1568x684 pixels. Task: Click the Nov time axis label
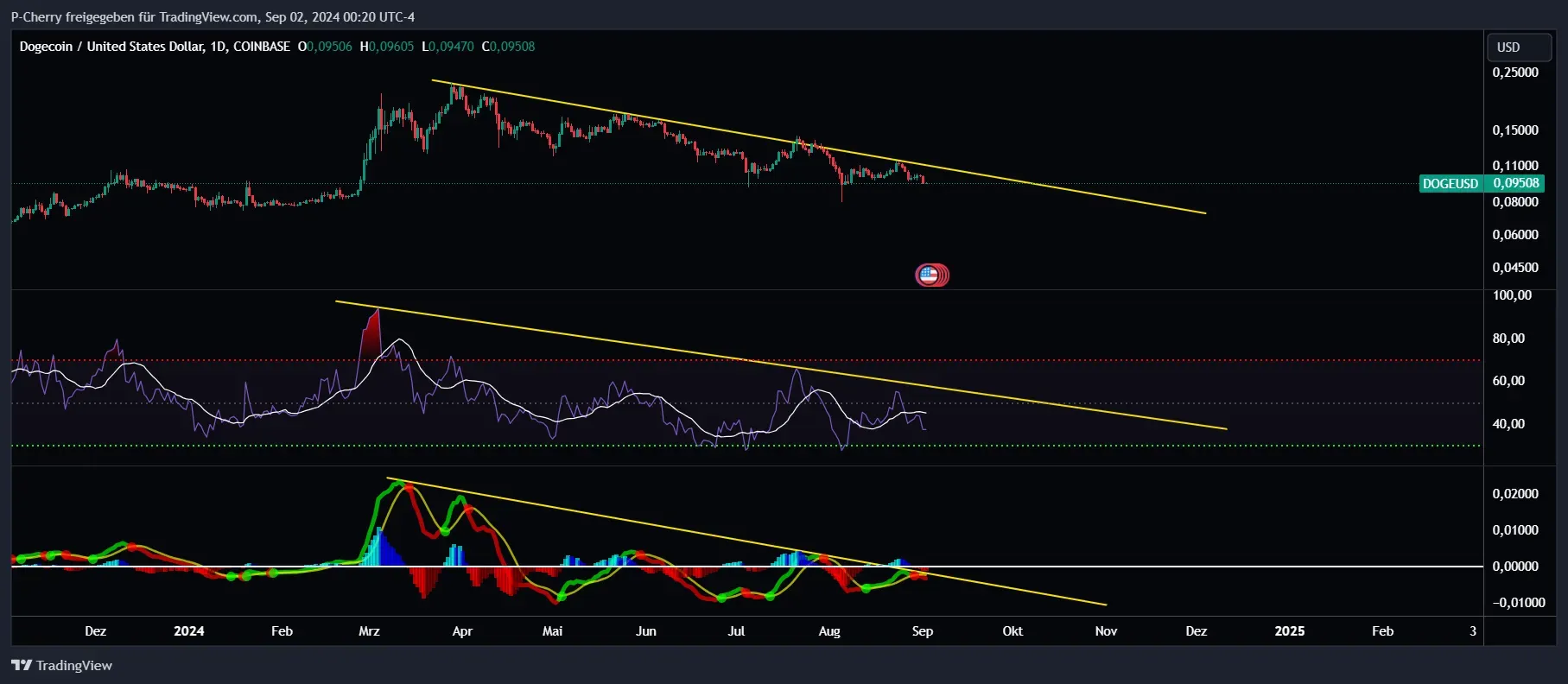[1106, 631]
